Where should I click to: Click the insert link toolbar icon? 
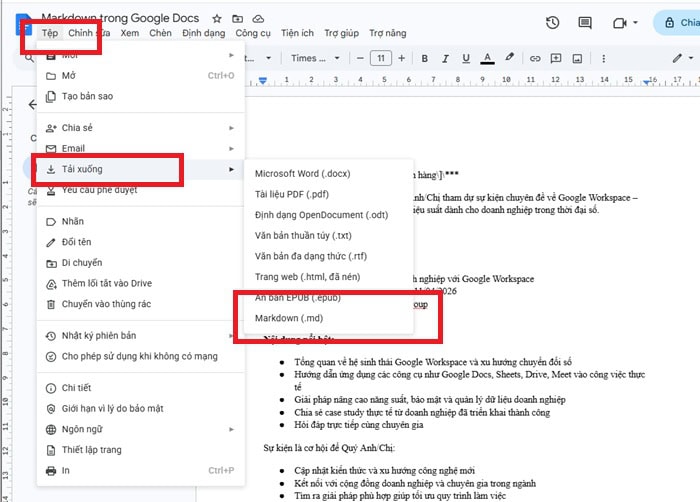(x=533, y=58)
